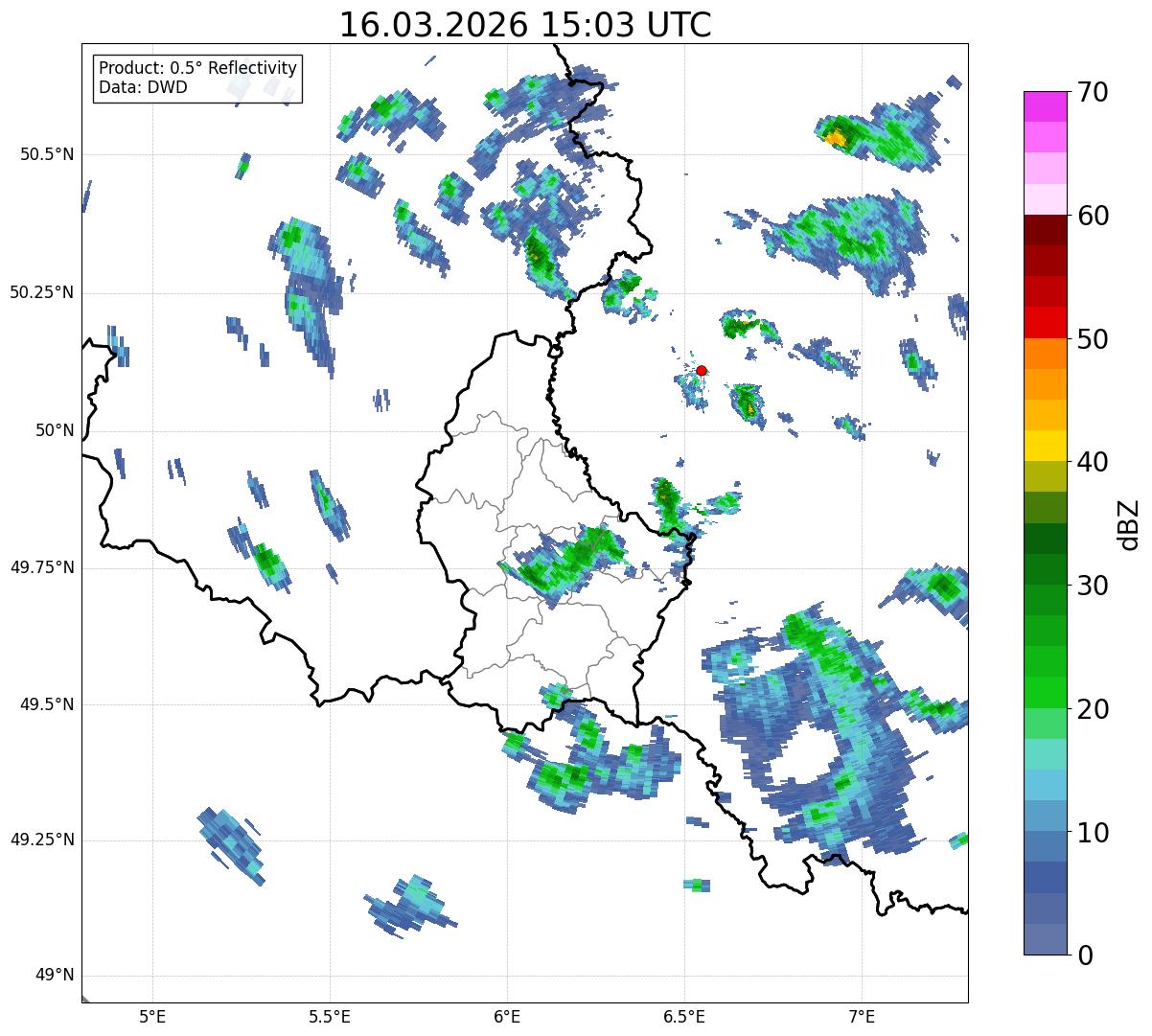This screenshot has height=1036, width=1152.
Task: Click the 5.5°E longitude label
Action: [x=330, y=1016]
